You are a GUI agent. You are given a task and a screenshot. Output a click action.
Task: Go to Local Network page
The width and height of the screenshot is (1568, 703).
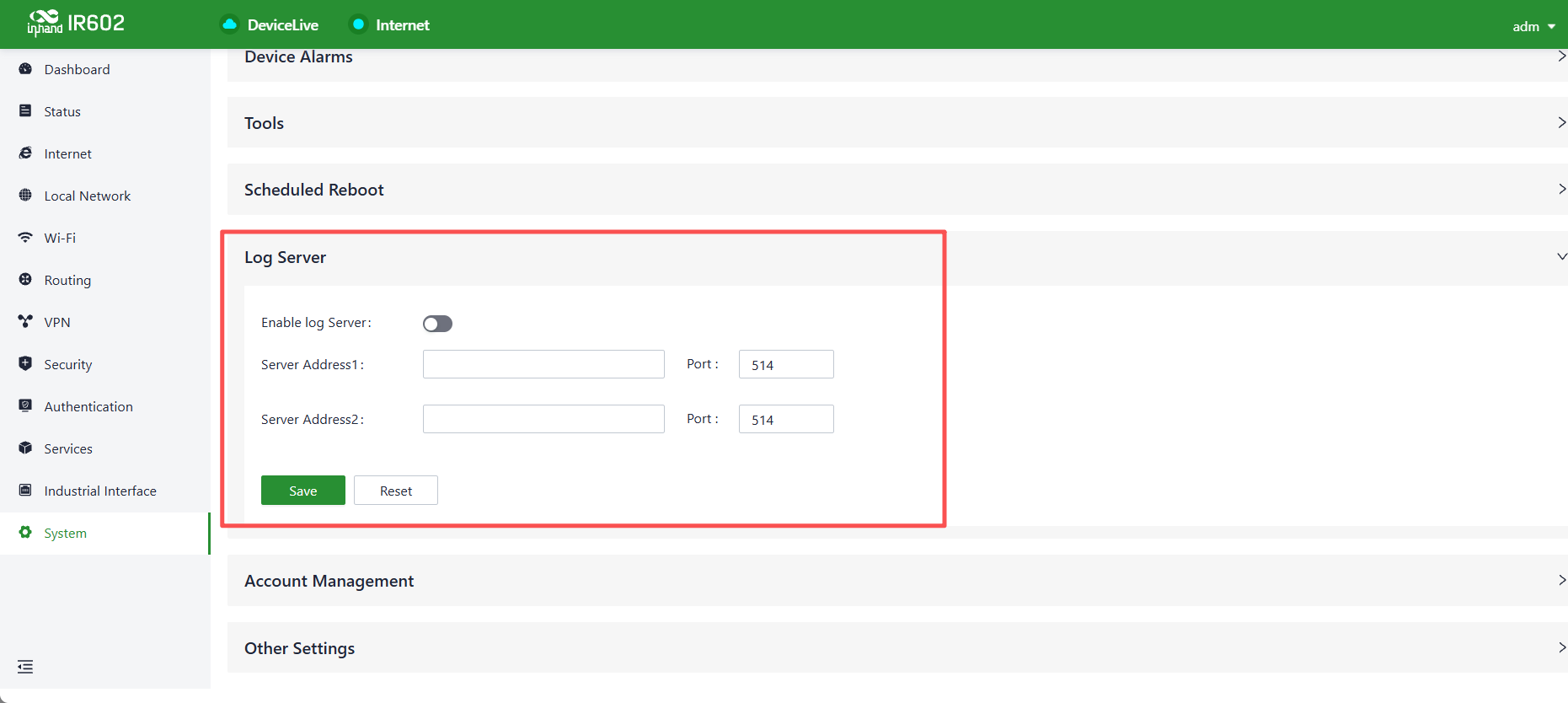pos(104,196)
